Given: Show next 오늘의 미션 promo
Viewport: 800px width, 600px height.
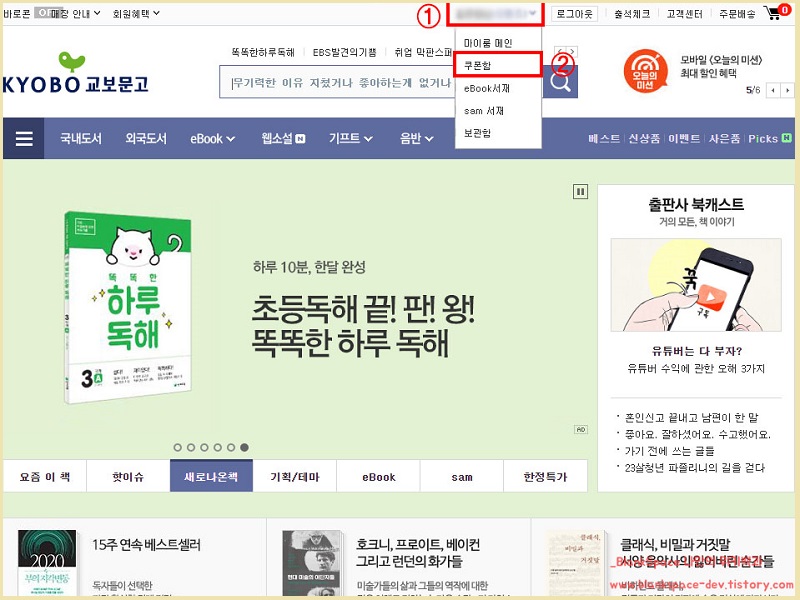Looking at the screenshot, I should point(788,90).
